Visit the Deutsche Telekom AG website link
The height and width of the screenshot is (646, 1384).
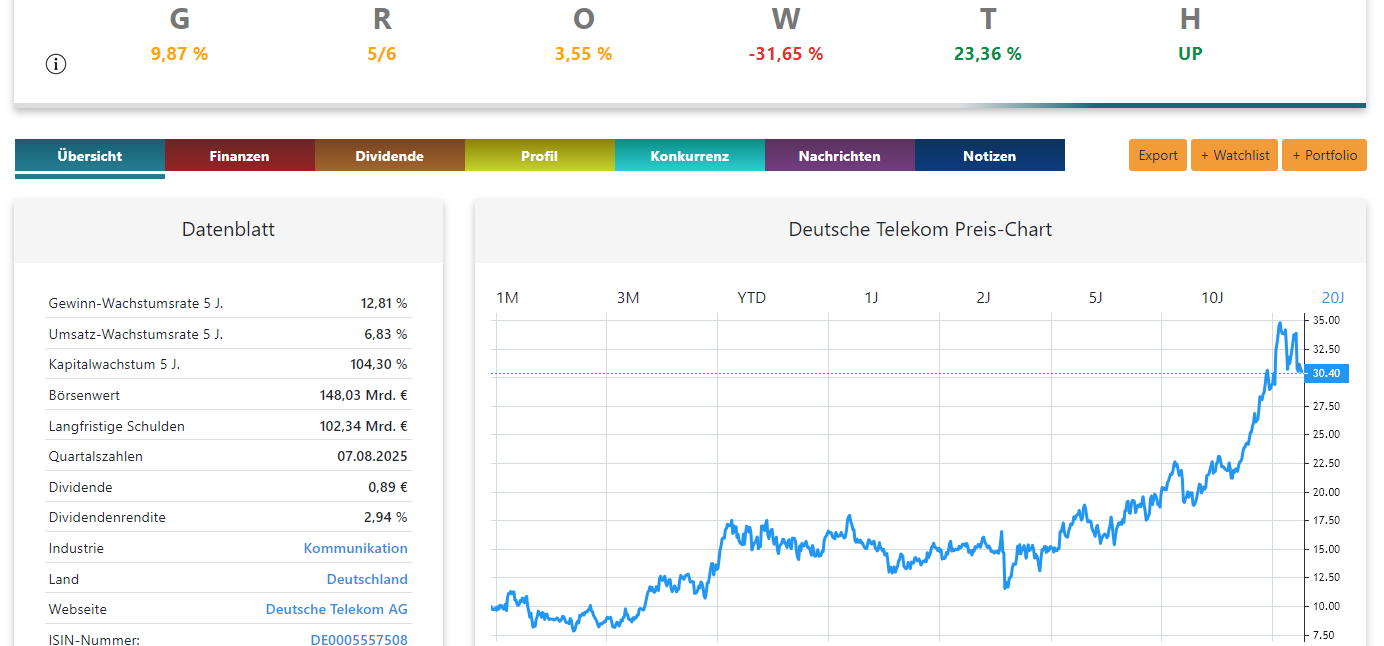(337, 609)
